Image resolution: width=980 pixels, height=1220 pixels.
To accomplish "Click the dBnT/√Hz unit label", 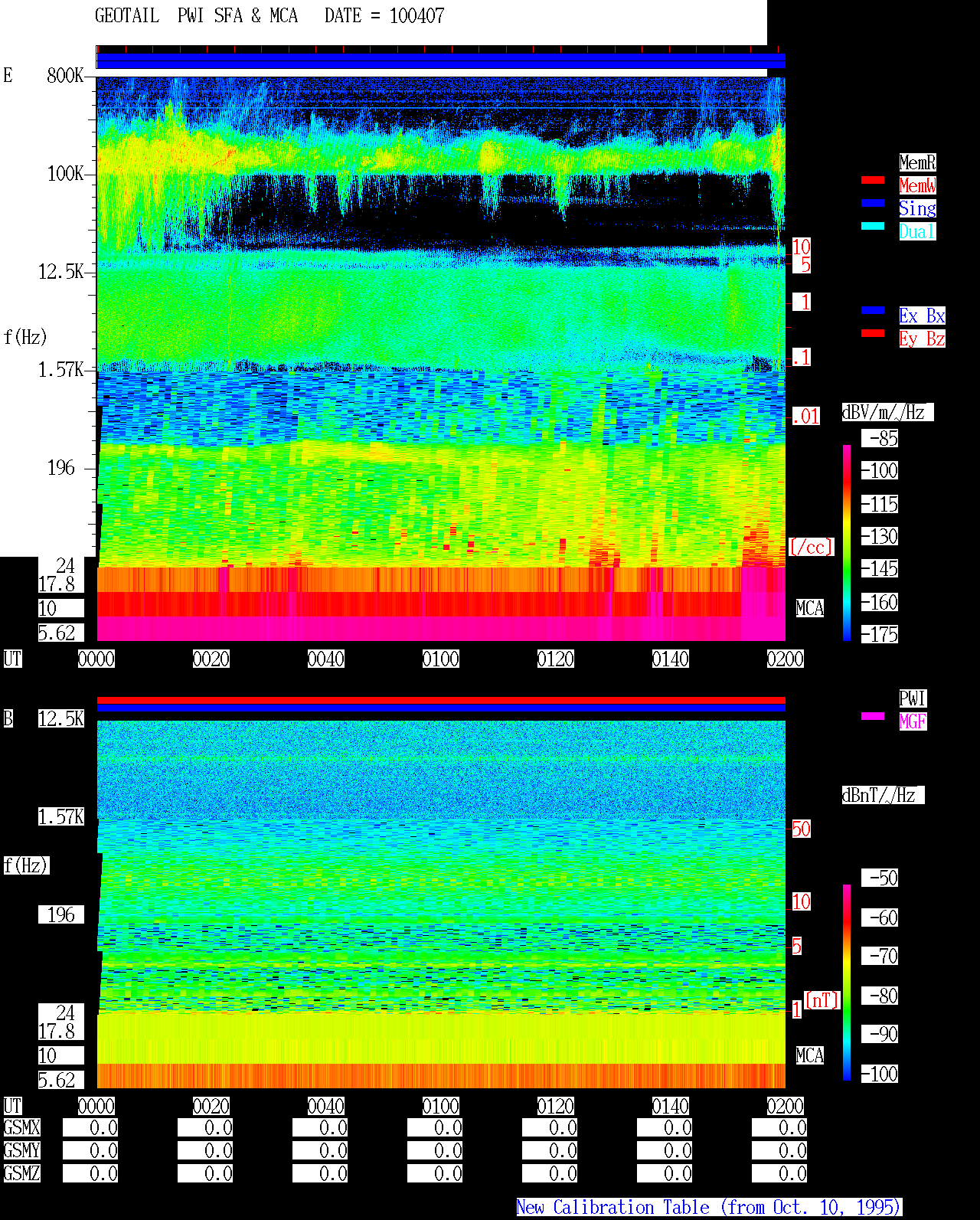I will tap(883, 795).
